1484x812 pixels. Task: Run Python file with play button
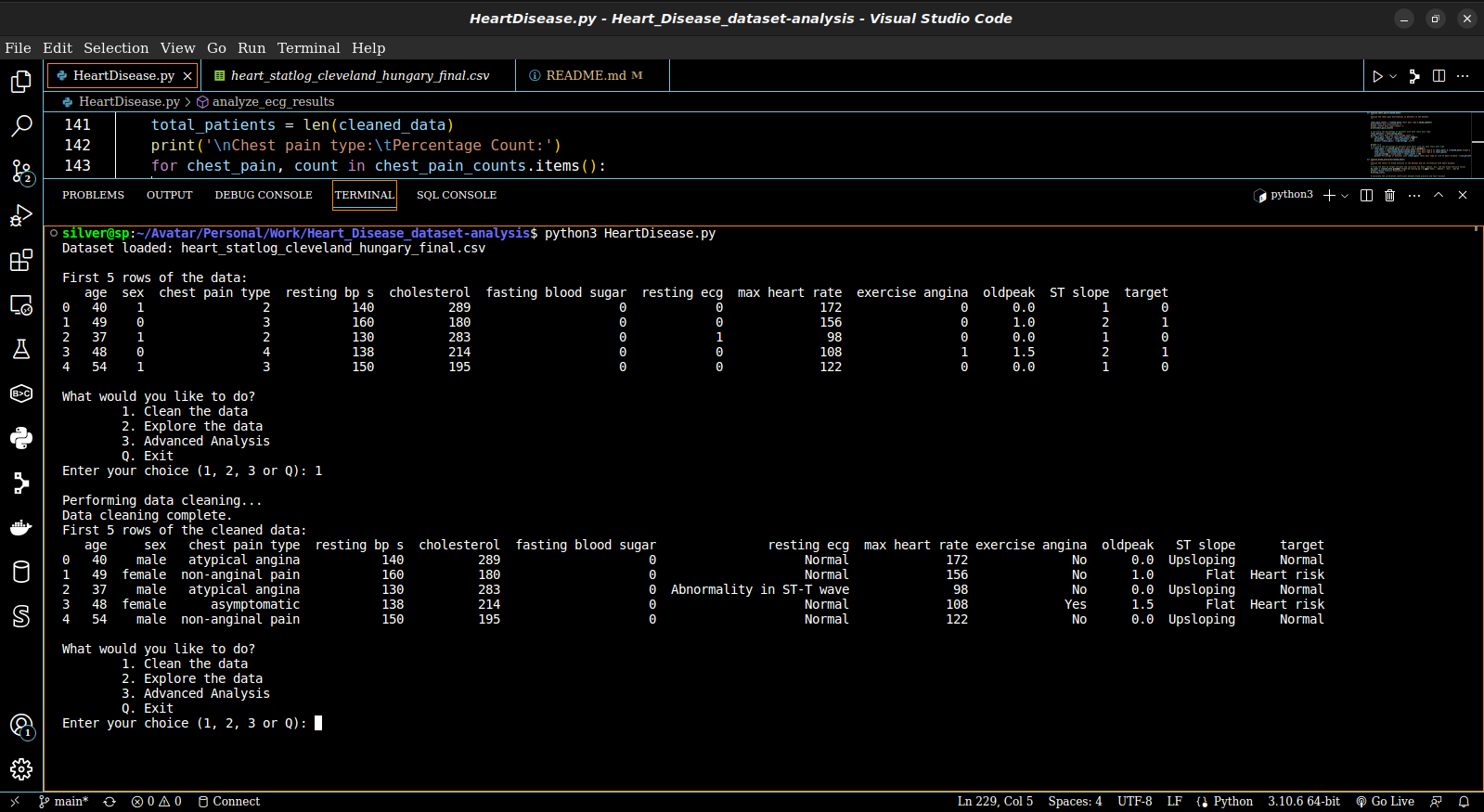(x=1377, y=76)
